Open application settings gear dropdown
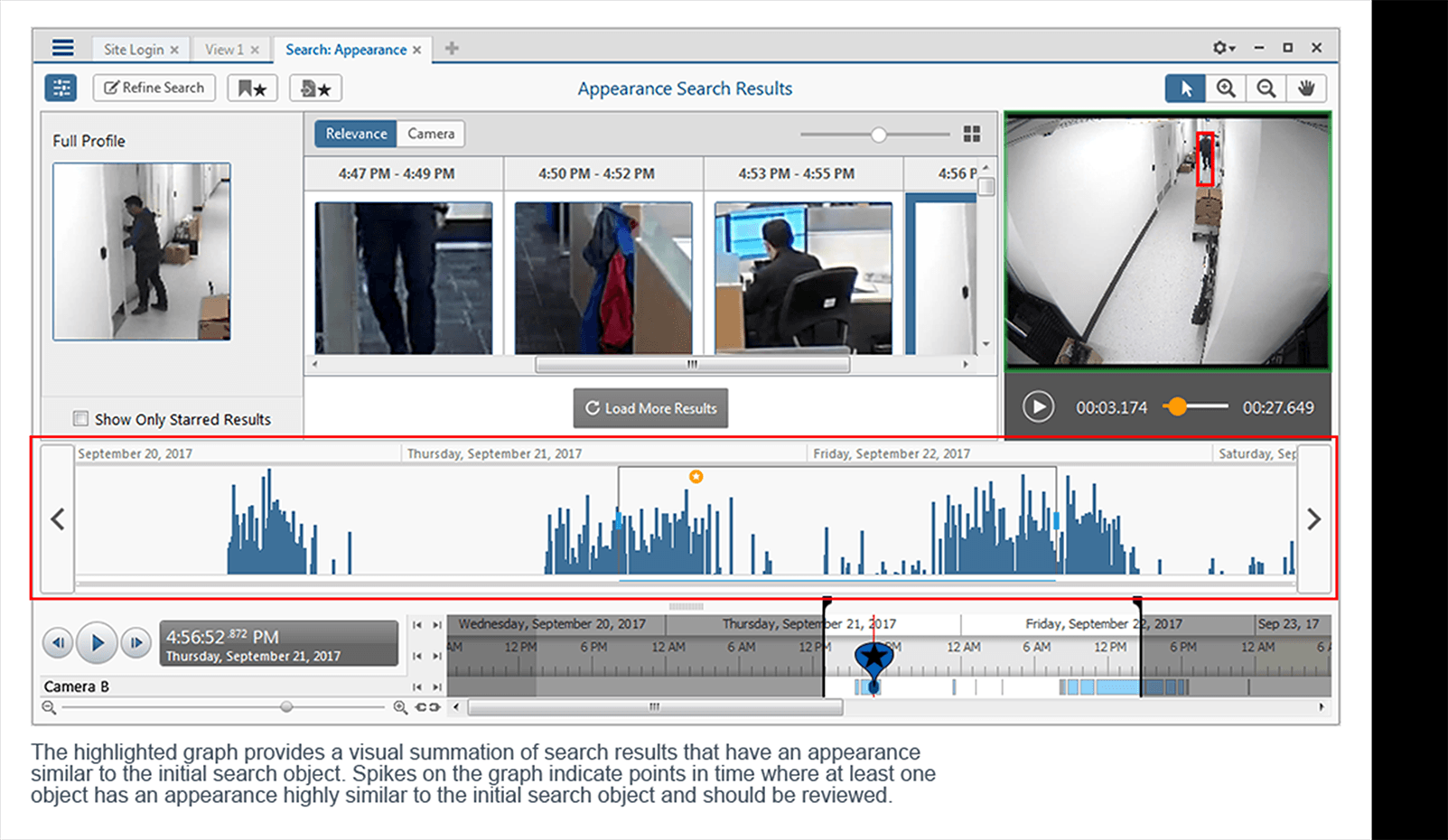This screenshot has height=840, width=1448. click(x=1224, y=48)
